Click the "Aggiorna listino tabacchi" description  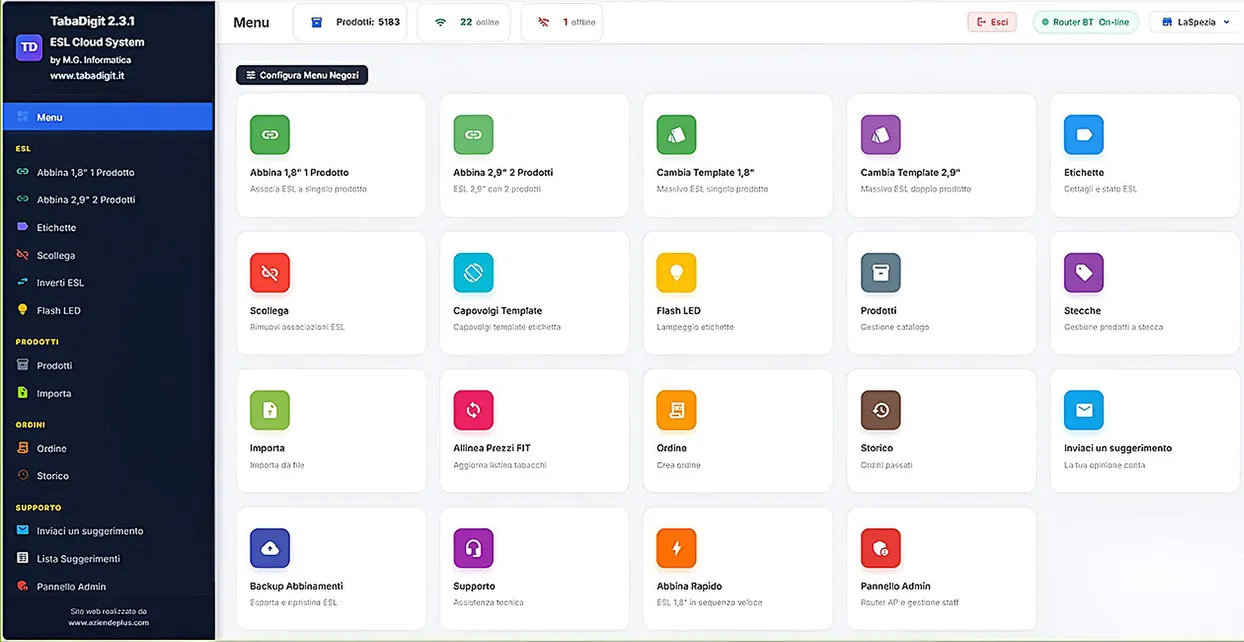pos(500,465)
